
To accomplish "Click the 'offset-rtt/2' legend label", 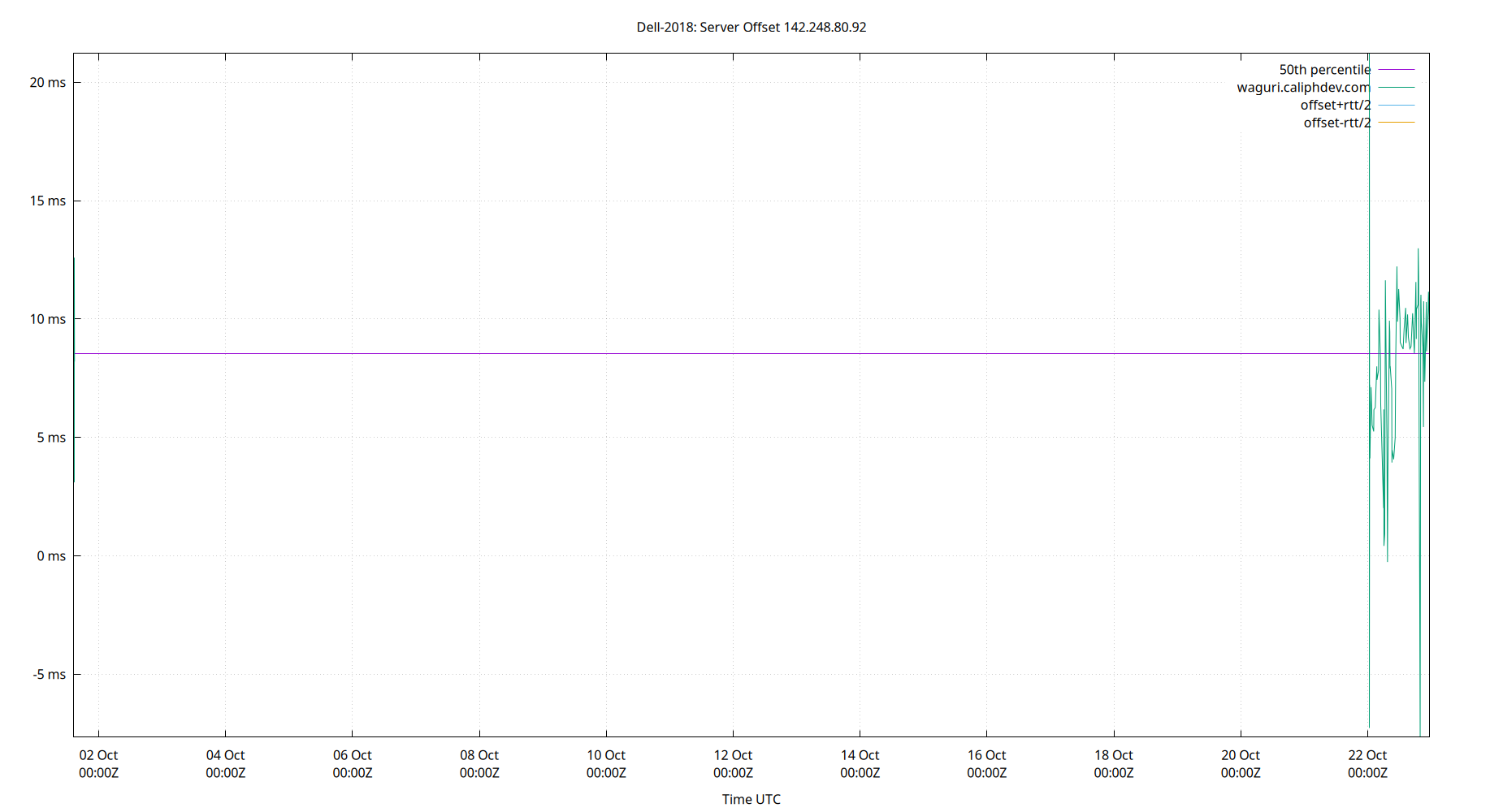I will [1336, 123].
